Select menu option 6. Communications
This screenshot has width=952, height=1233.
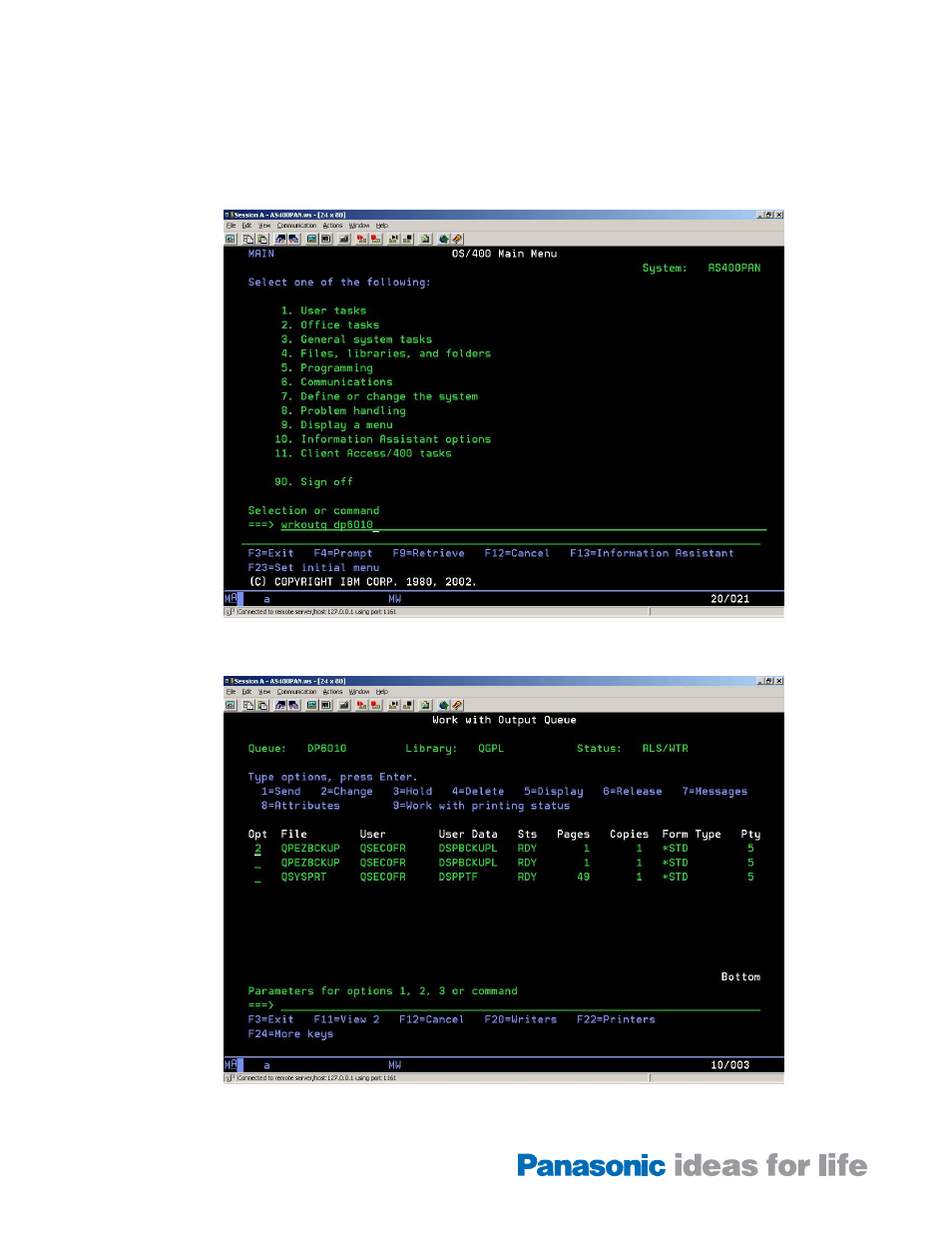coord(336,382)
